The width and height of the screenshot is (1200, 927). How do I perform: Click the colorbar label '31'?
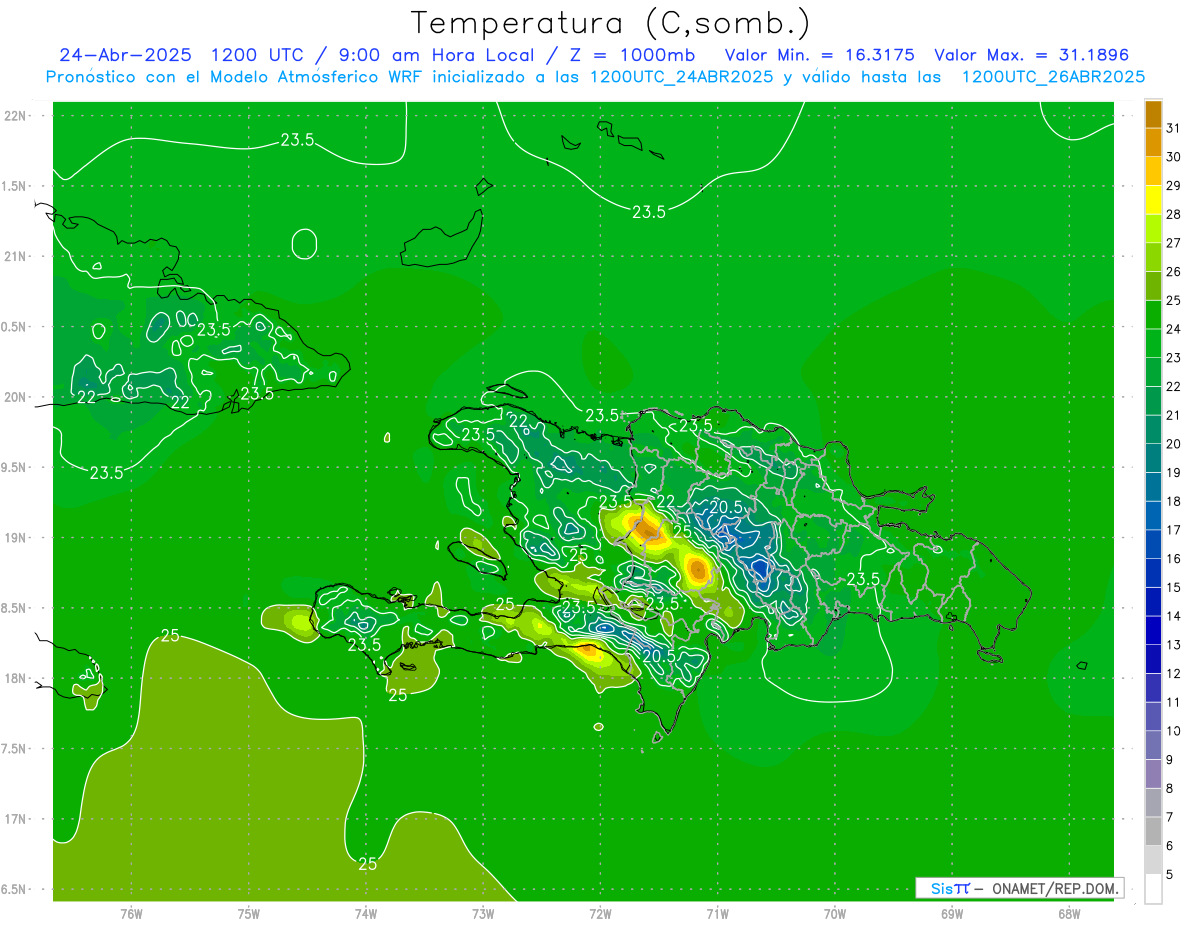click(x=1173, y=128)
